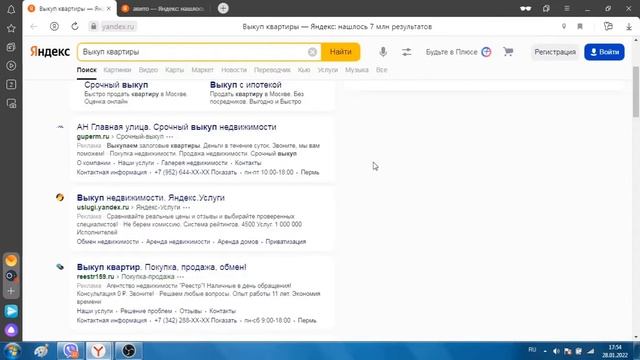The image size is (640, 360).
Task: Open location pin icon in address bar
Action: click(x=564, y=27)
